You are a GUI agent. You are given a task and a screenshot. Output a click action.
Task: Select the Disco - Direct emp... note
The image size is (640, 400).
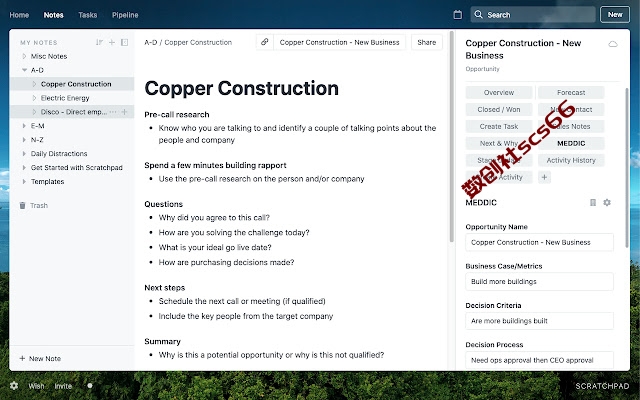[73, 112]
